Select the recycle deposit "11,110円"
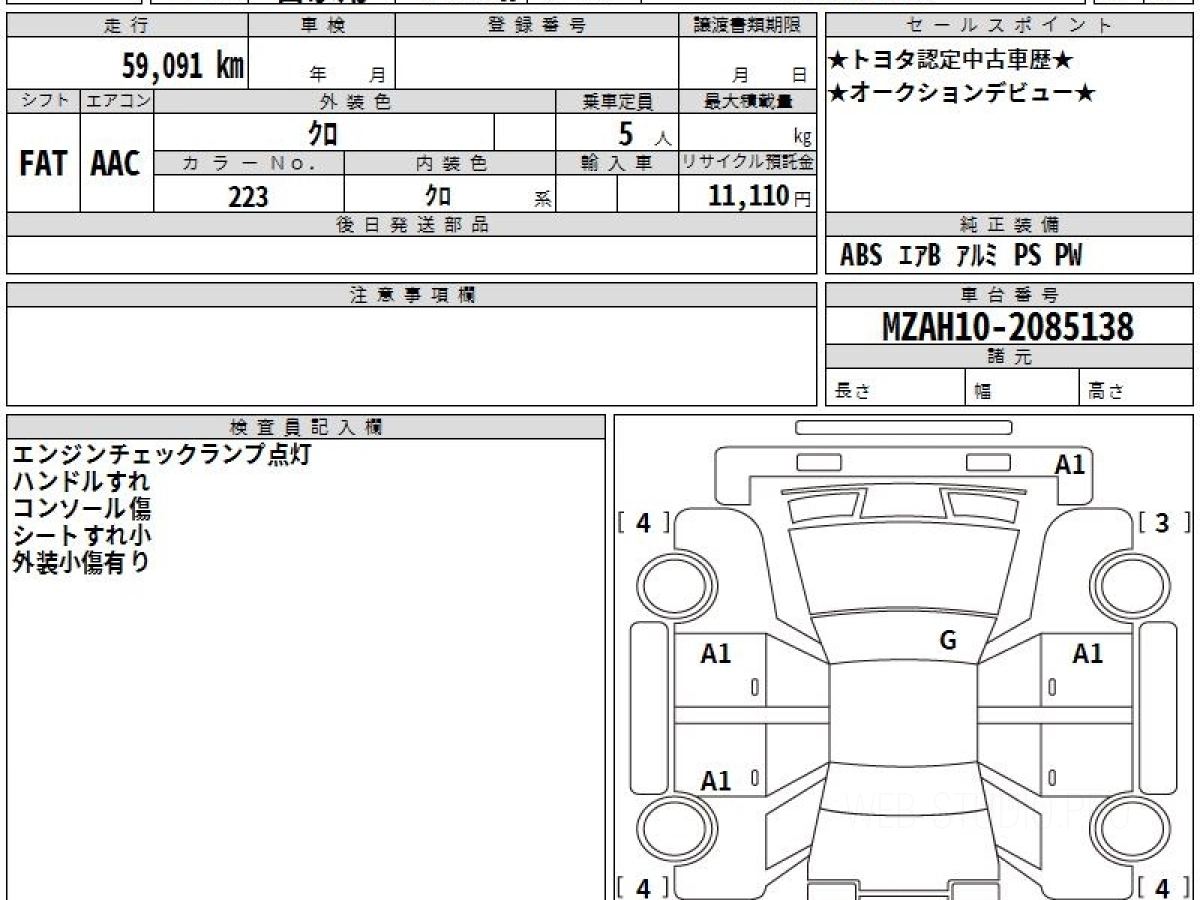1200x900 pixels. coord(760,196)
